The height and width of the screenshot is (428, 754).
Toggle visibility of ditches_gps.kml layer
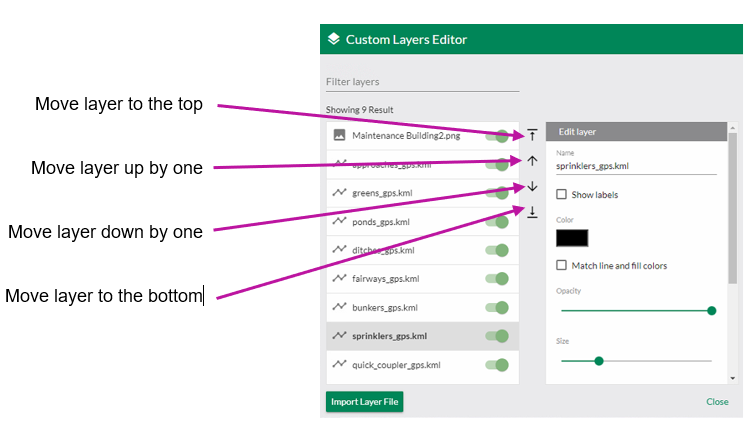[x=497, y=250]
